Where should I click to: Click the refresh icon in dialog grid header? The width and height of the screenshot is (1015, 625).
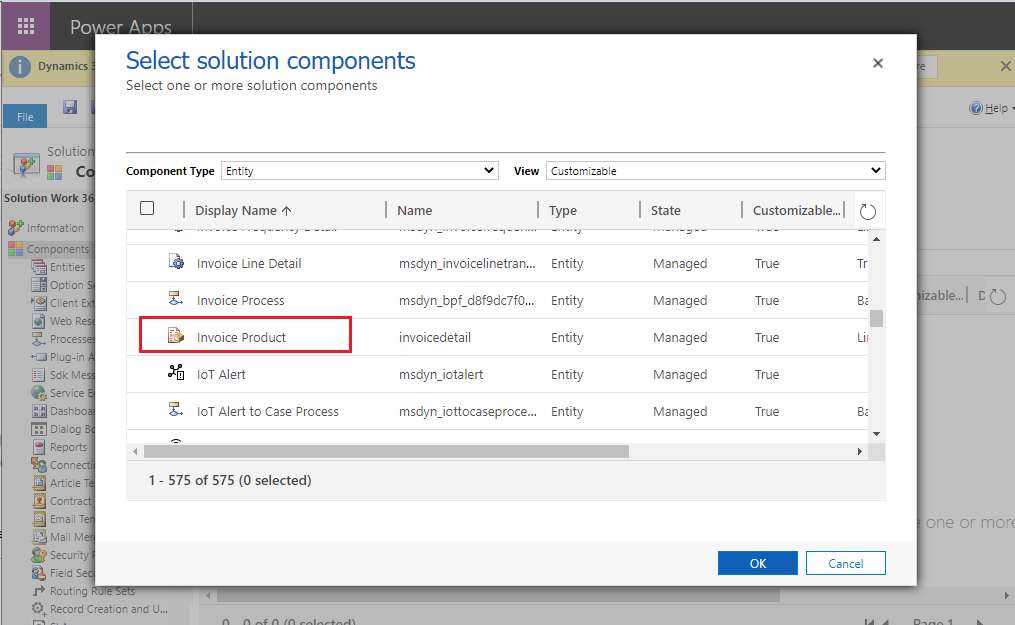[x=867, y=212]
